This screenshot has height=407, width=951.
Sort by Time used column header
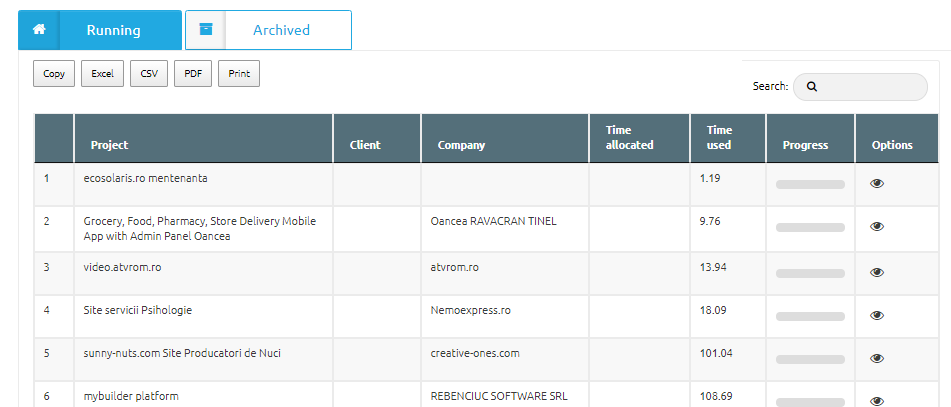[728, 138]
